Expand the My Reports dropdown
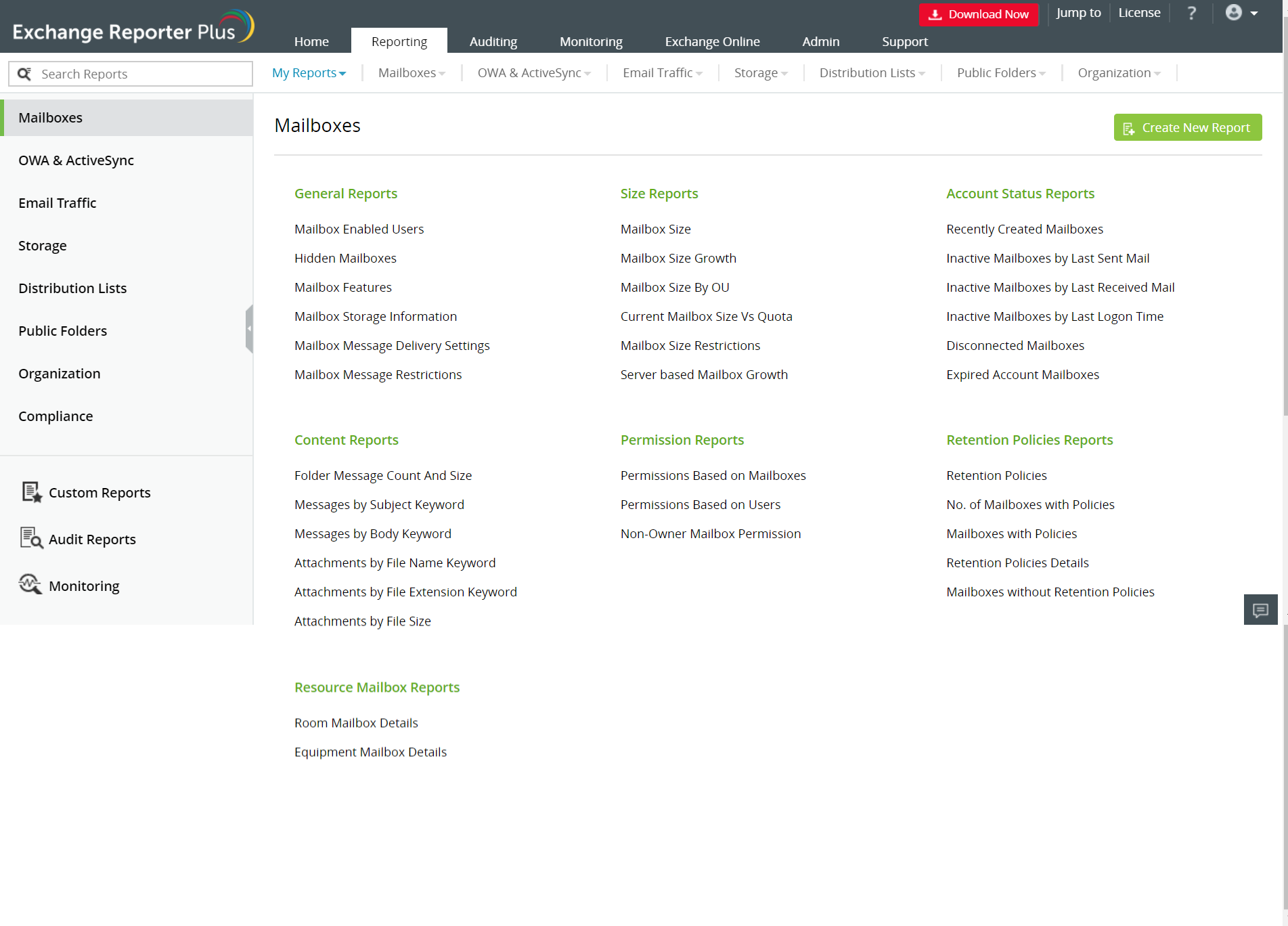Image resolution: width=1288 pixels, height=926 pixels. point(309,73)
